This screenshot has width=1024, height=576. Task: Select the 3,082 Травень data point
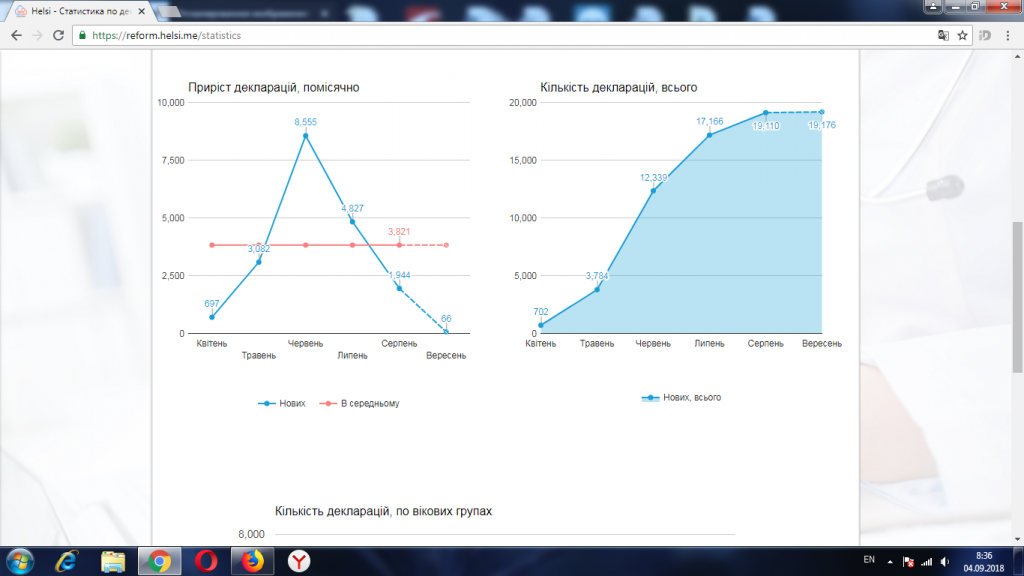(x=259, y=262)
